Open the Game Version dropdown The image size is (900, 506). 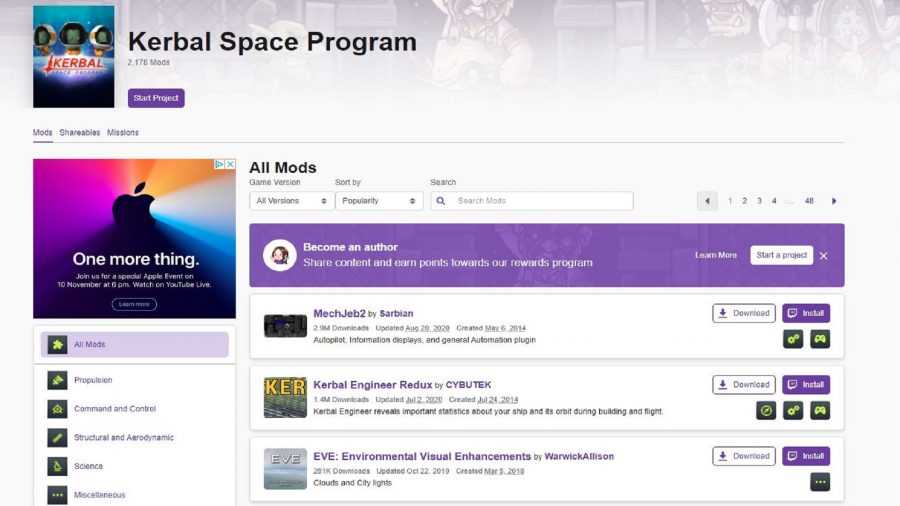click(291, 201)
